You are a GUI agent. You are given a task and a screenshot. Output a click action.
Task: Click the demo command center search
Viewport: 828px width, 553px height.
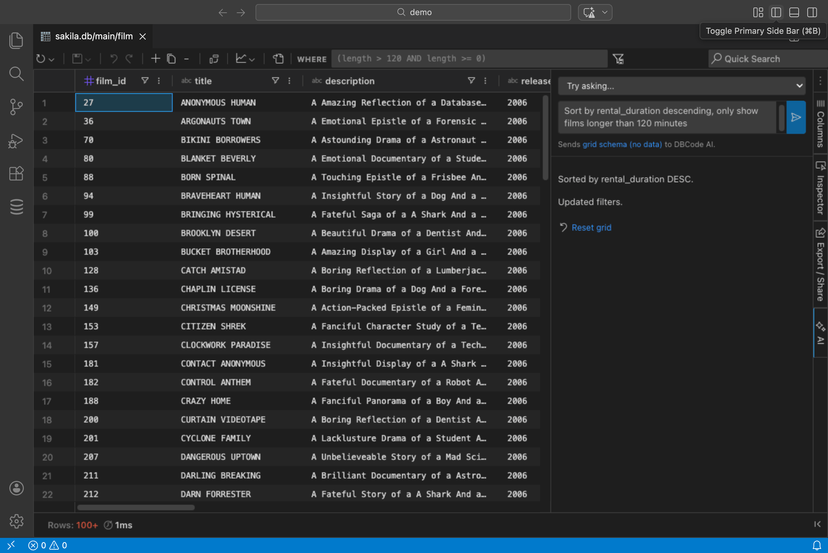coord(413,12)
